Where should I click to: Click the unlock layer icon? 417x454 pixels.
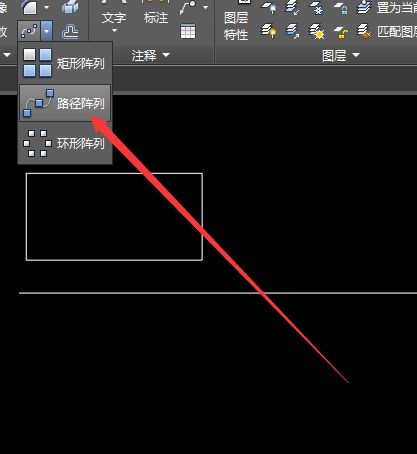point(341,32)
